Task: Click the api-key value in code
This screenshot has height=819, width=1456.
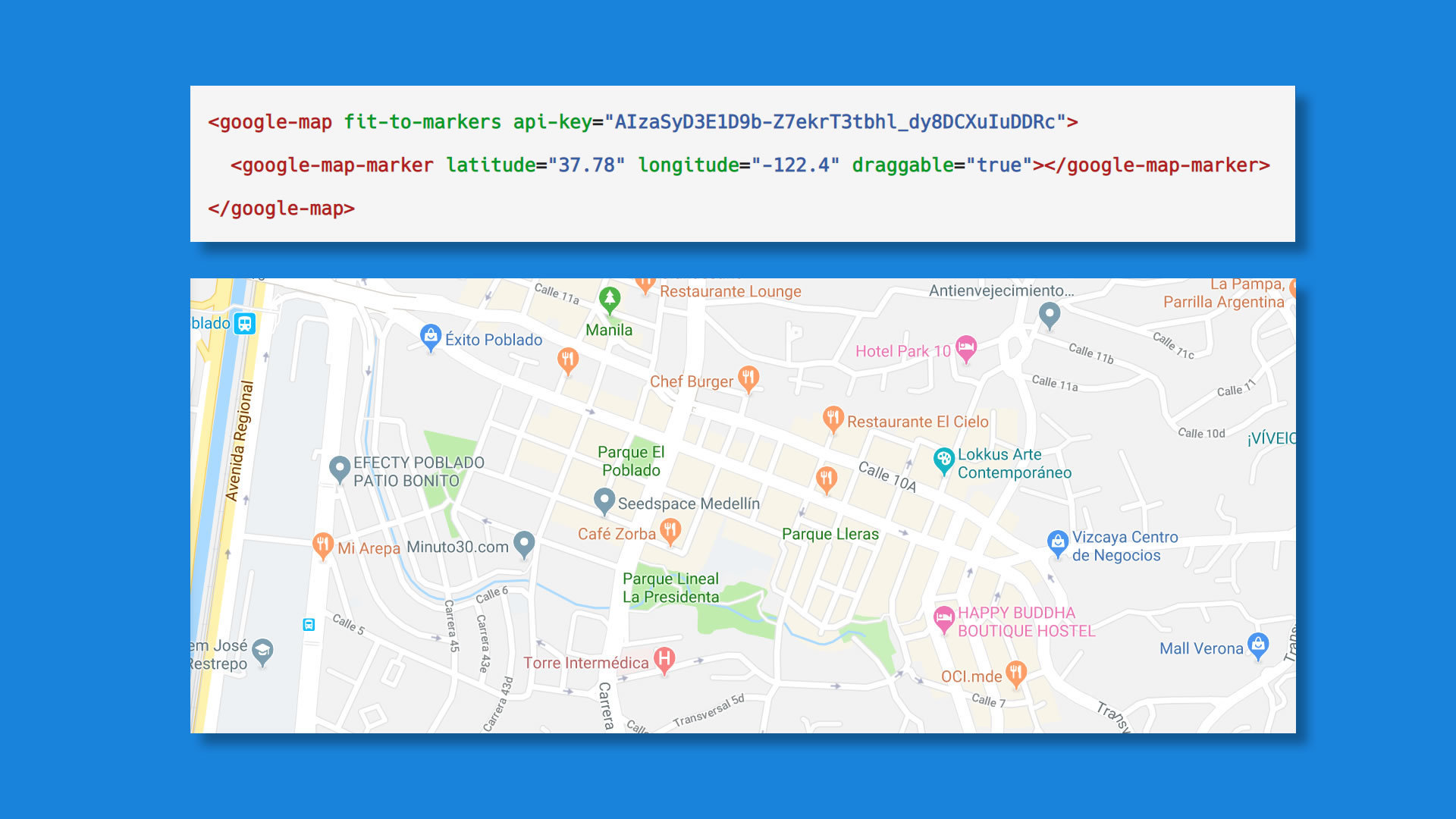Action: click(x=834, y=122)
